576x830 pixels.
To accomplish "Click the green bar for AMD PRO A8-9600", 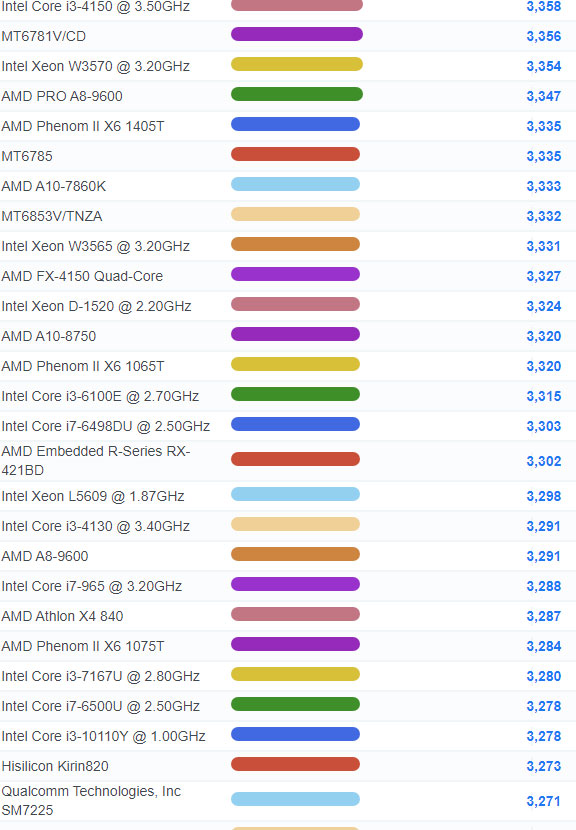I will click(x=297, y=94).
